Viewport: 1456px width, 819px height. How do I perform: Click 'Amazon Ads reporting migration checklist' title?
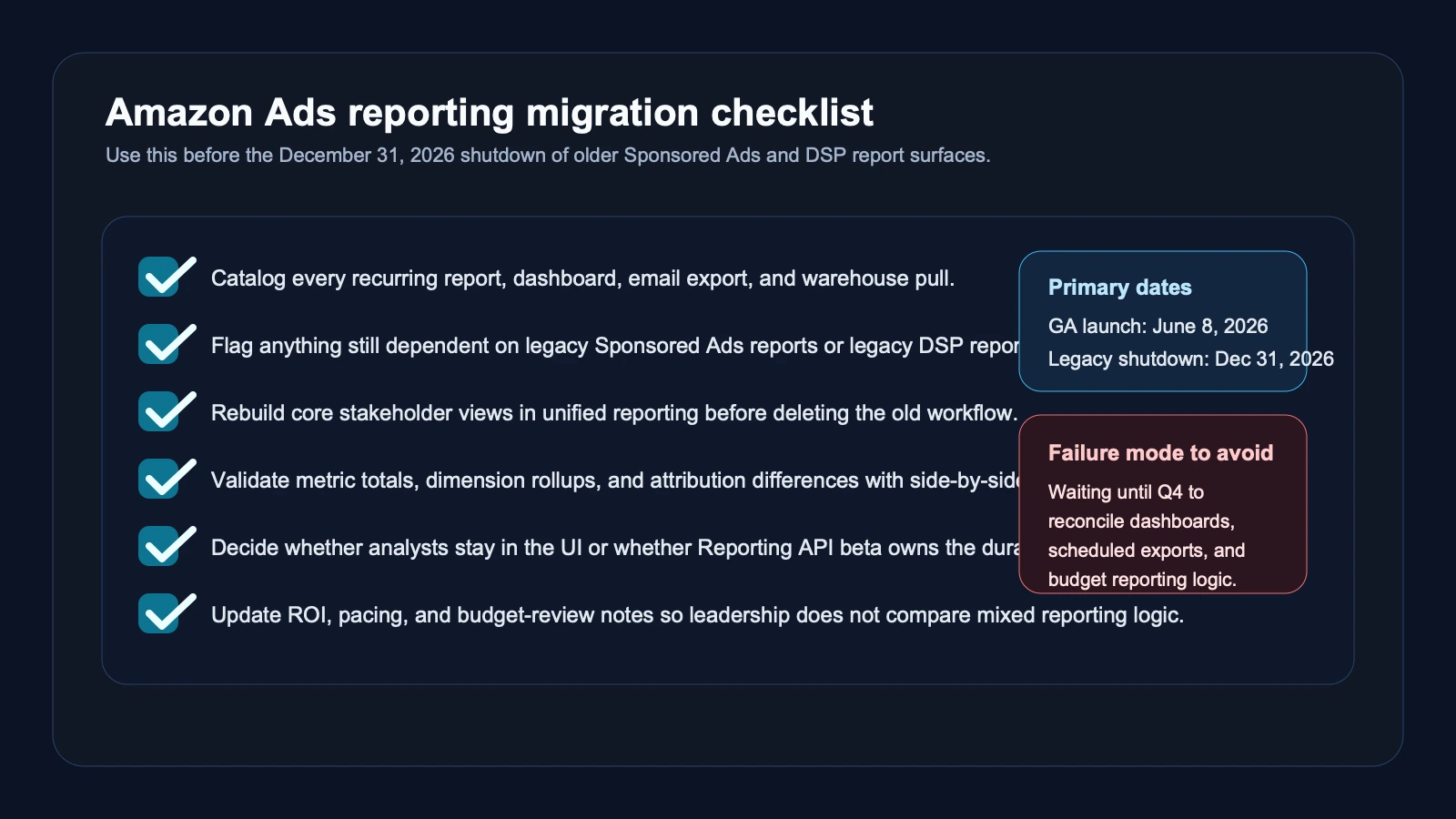tap(490, 113)
